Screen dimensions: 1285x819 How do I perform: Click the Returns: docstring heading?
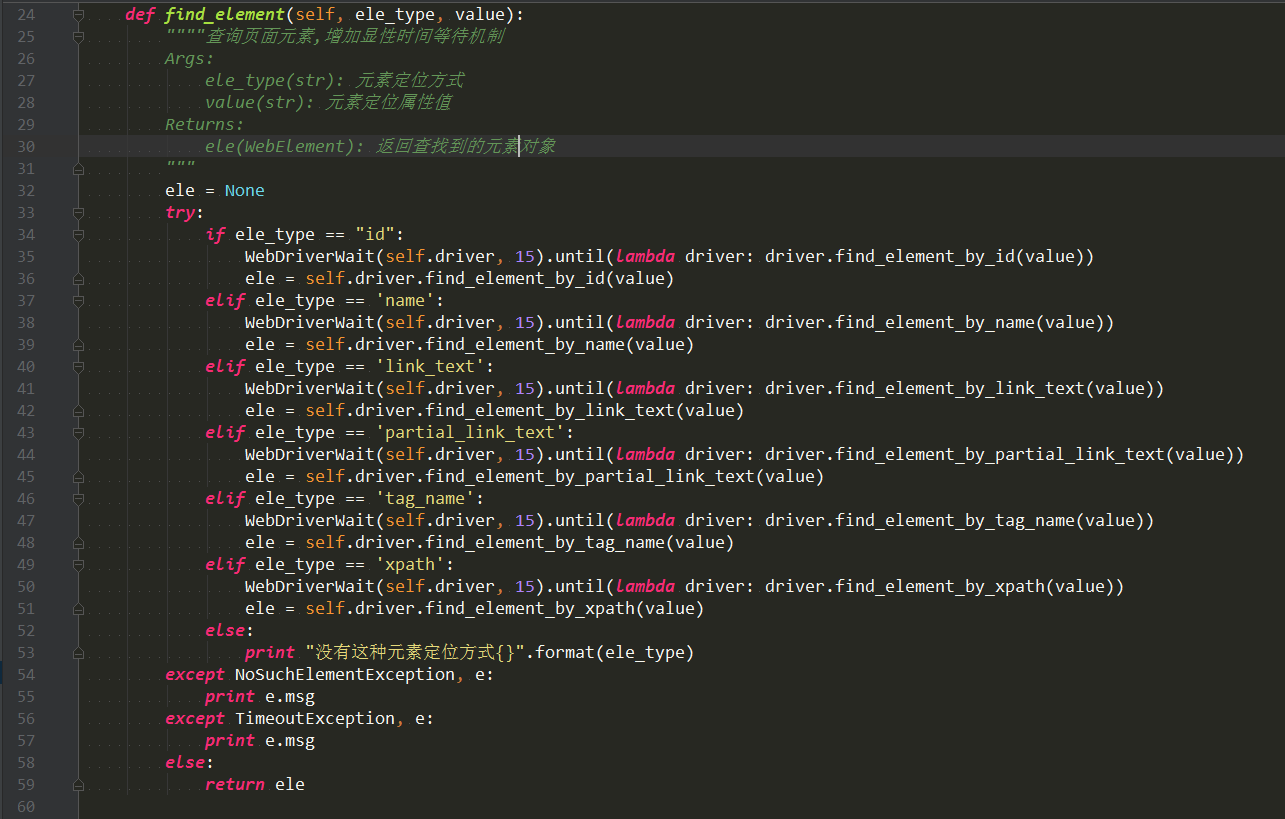point(205,125)
